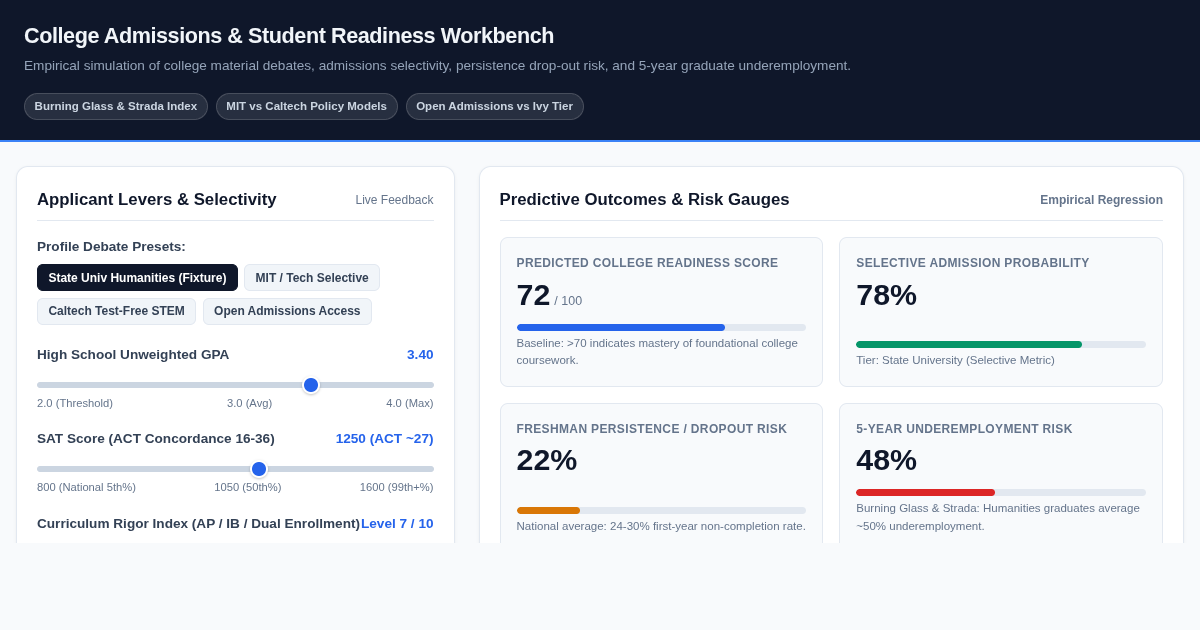Click the 1050 (50th%) SAT scale label
The width and height of the screenshot is (1200, 630).
tap(248, 487)
